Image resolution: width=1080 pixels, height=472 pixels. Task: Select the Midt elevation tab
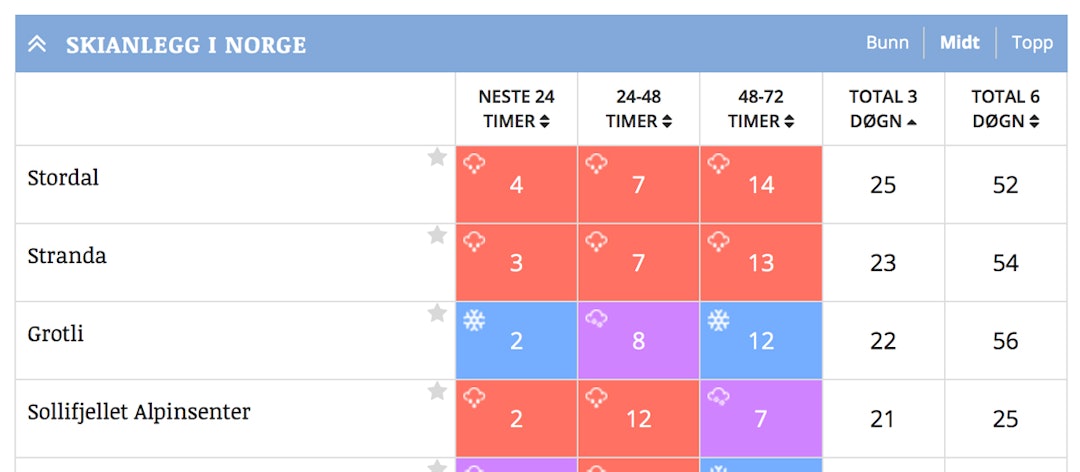[960, 43]
